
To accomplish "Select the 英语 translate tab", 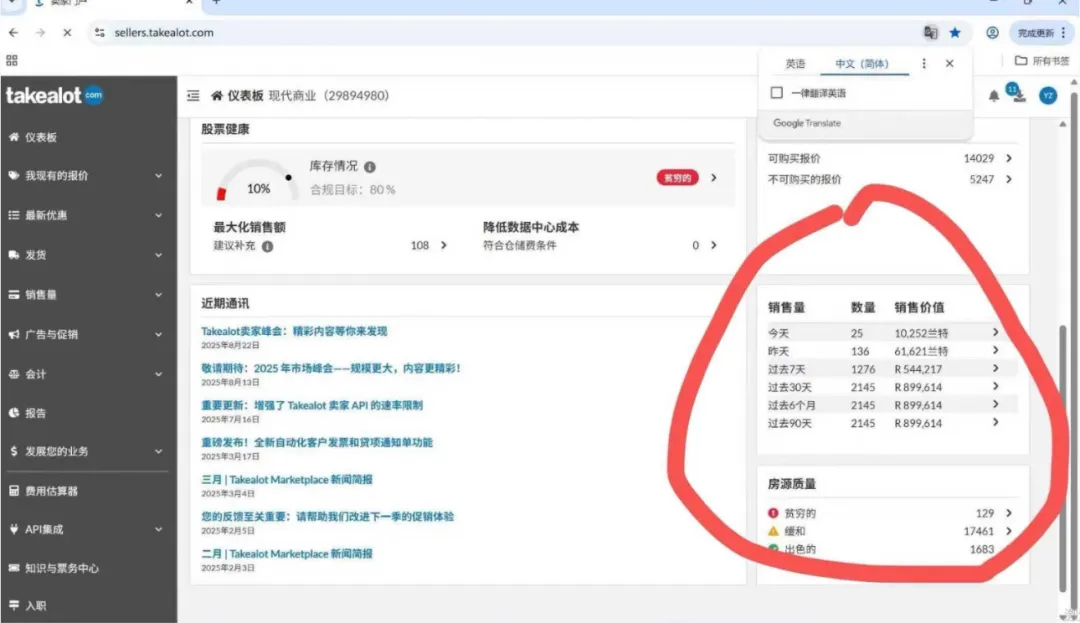I will tap(795, 63).
